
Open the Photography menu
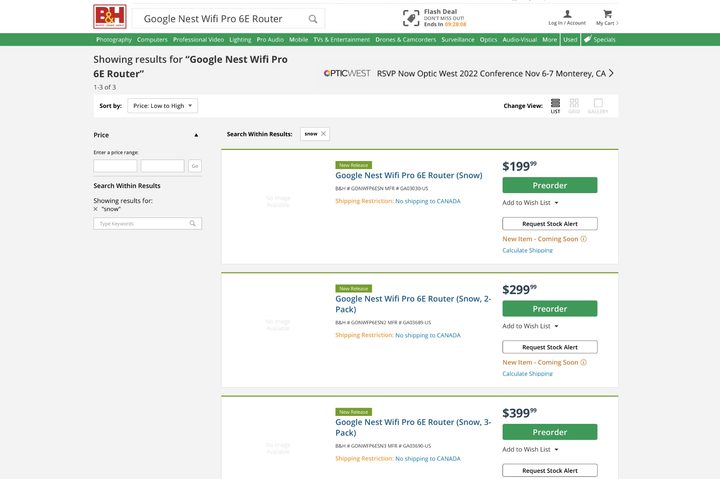[114, 39]
